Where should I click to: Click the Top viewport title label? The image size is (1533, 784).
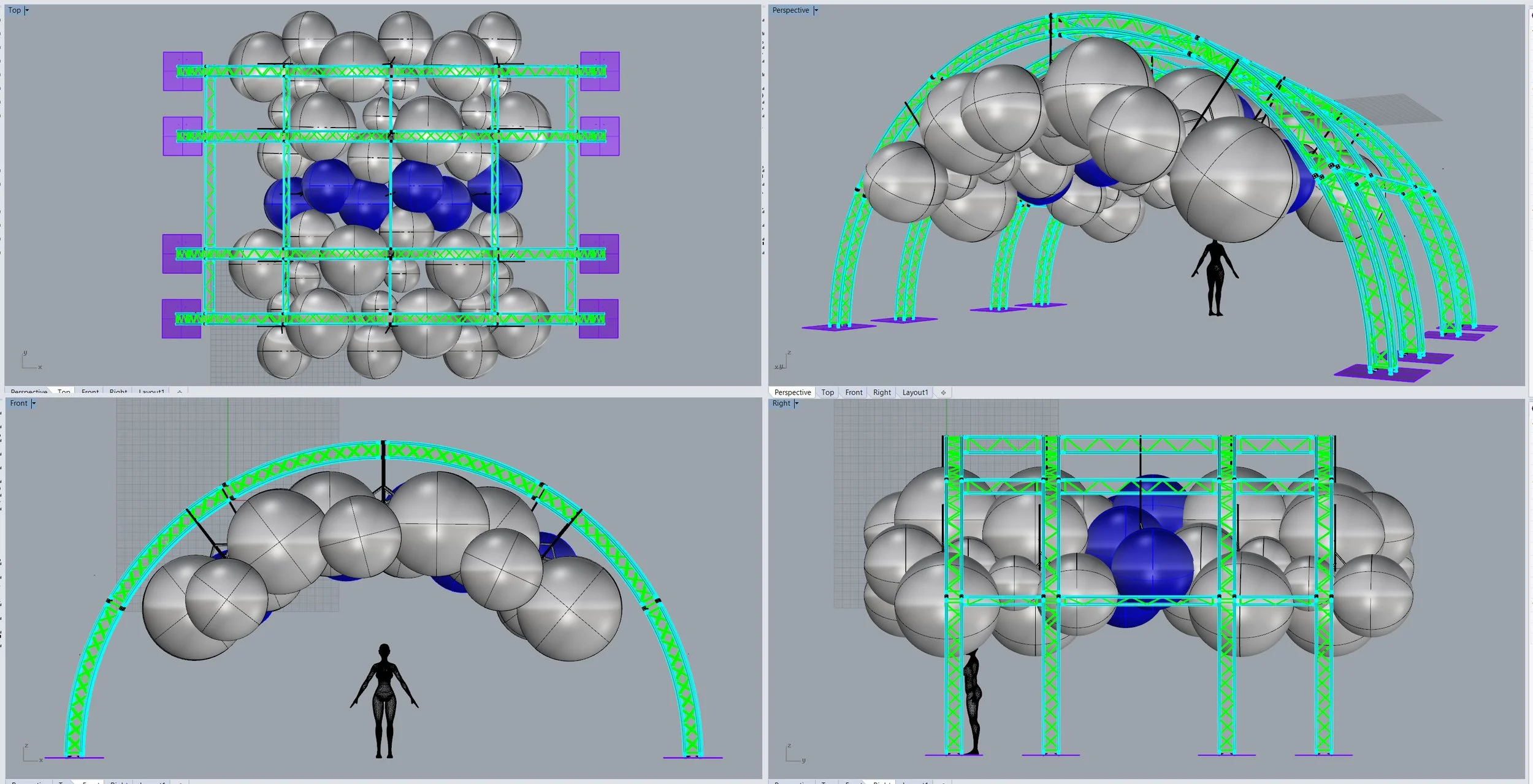[x=15, y=10]
